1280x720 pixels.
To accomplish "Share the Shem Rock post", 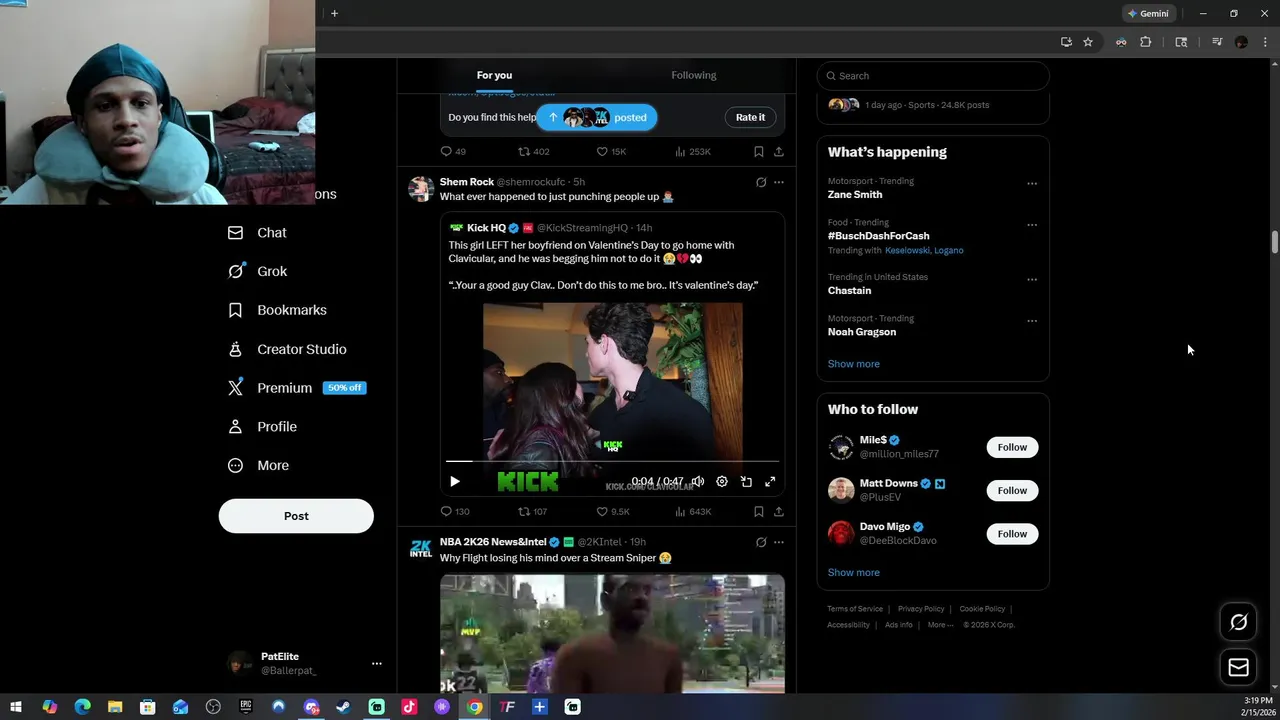I will tap(779, 511).
